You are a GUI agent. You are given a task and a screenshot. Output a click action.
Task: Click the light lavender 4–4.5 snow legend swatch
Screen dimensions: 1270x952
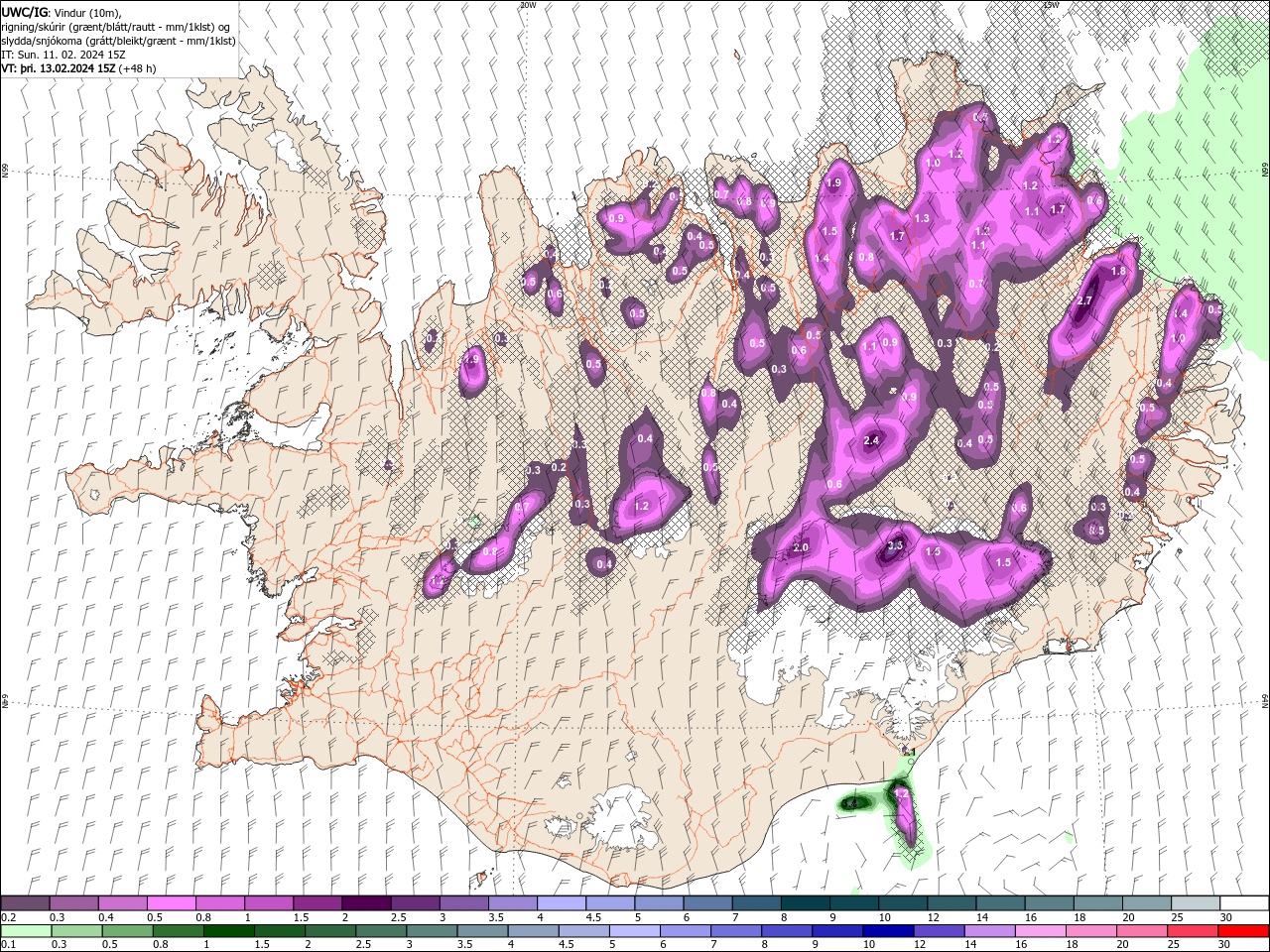(561, 903)
